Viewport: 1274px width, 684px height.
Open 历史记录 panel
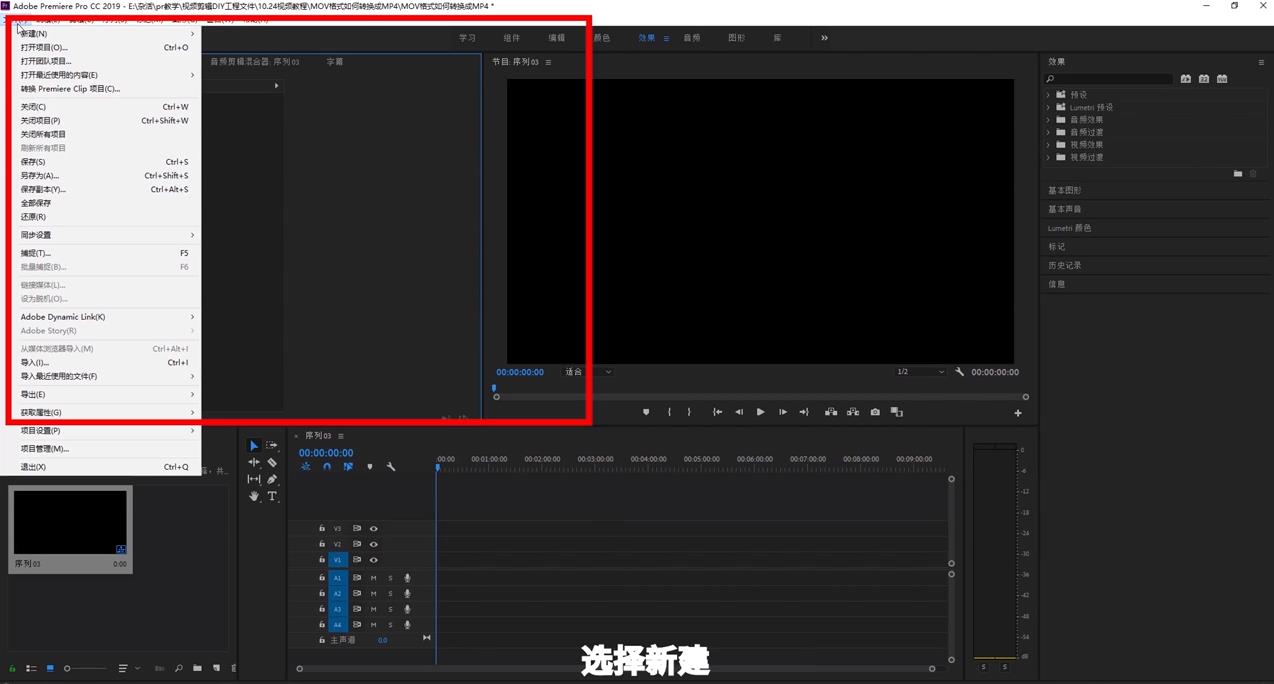pyautogui.click(x=1065, y=265)
